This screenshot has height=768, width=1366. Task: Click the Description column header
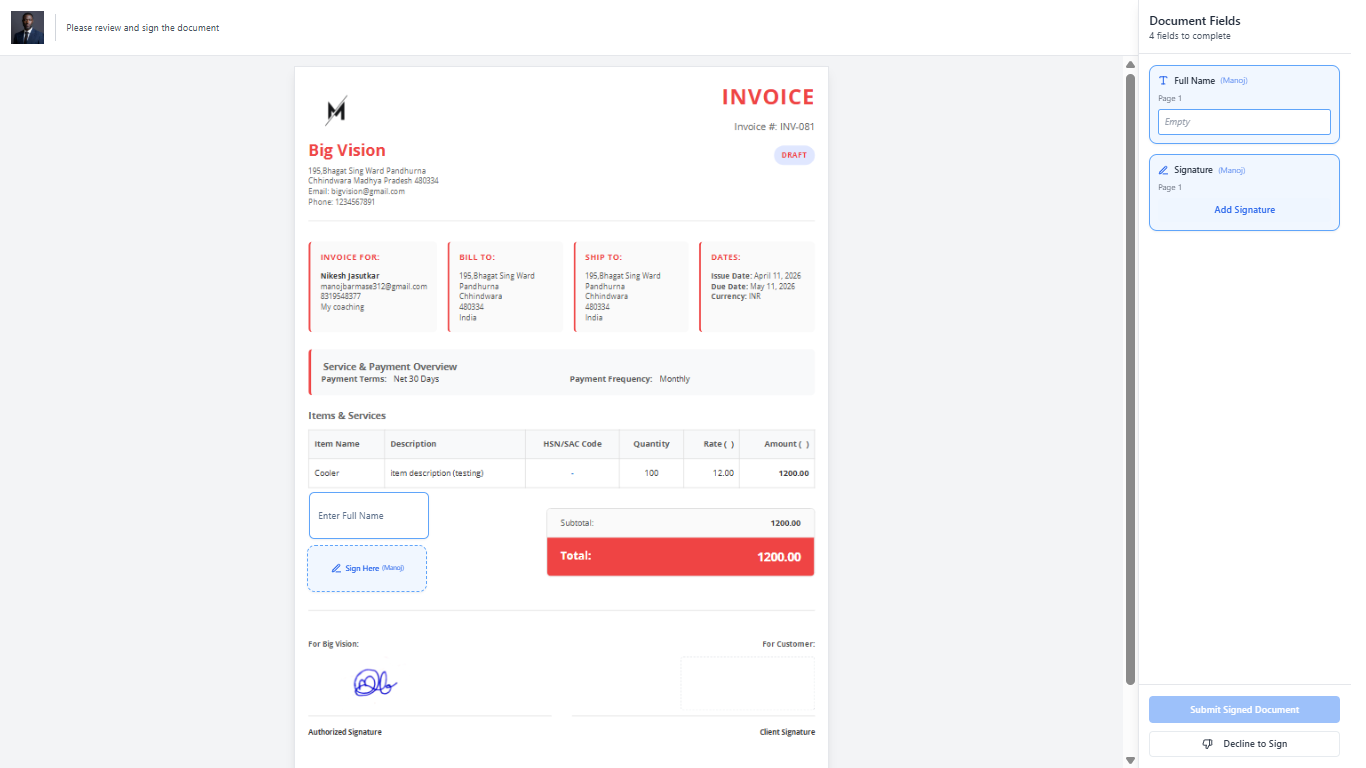click(x=455, y=444)
